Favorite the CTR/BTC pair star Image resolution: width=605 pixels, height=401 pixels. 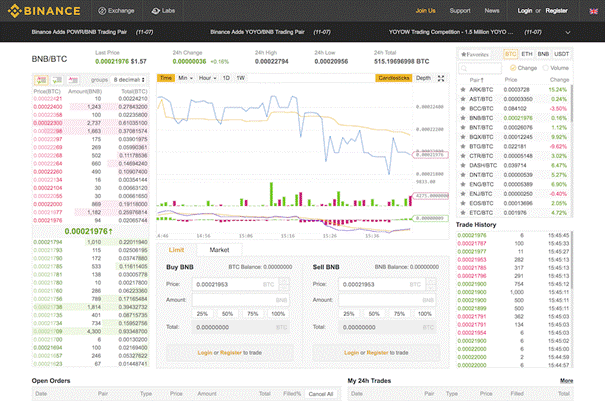click(463, 156)
